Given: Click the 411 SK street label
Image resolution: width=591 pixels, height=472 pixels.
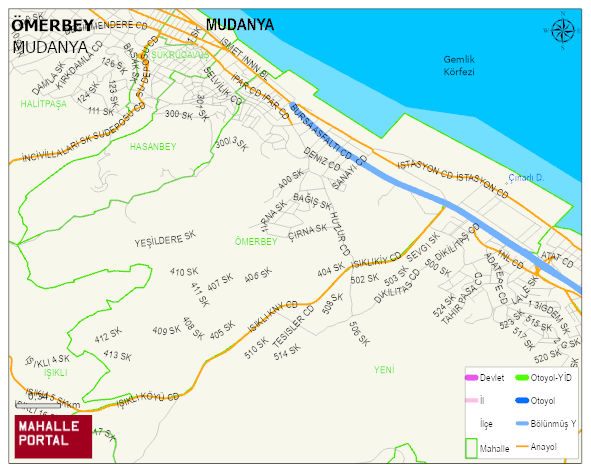Looking at the screenshot, I should click(x=200, y=294).
